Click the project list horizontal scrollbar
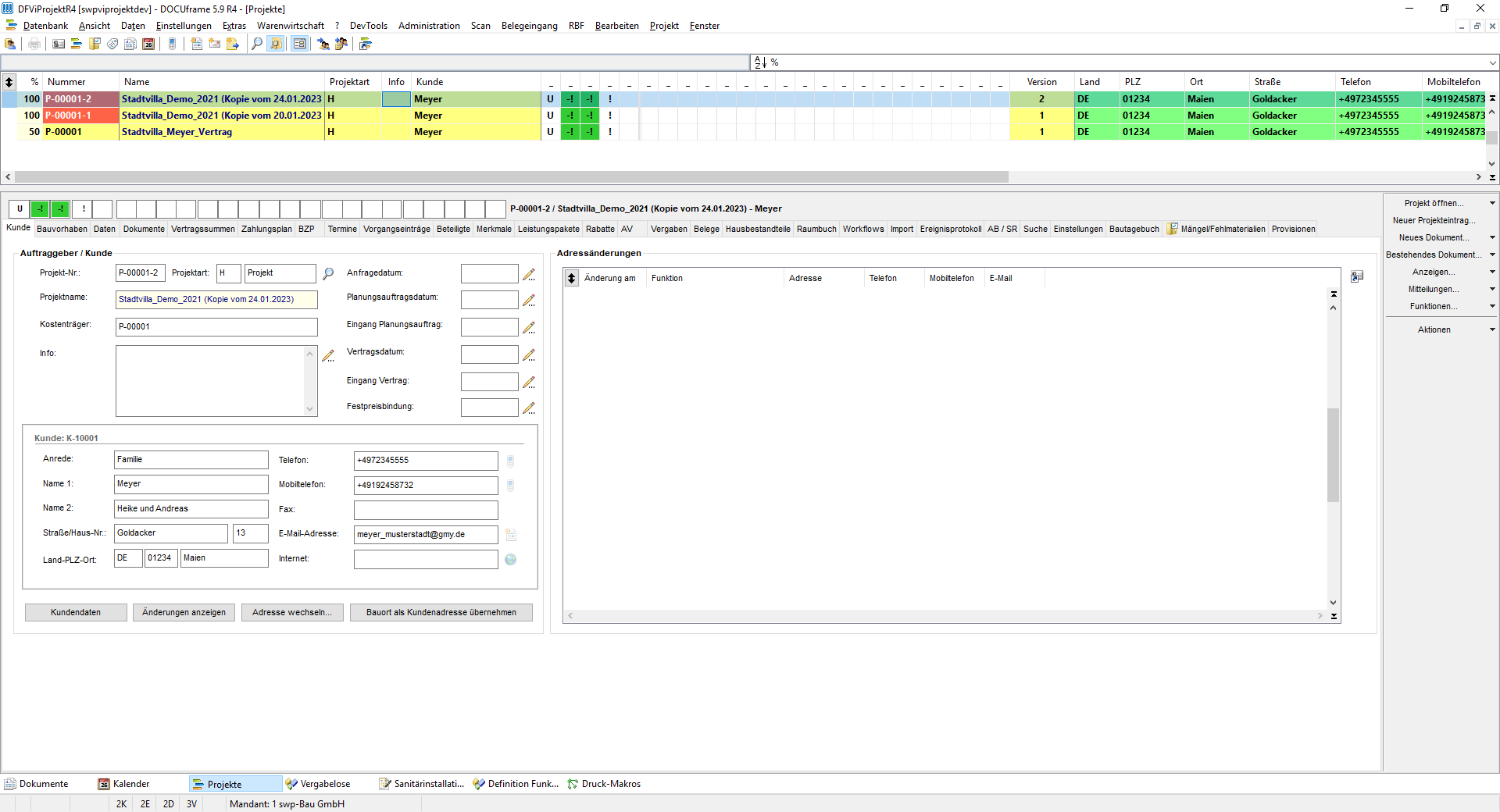The height and width of the screenshot is (812, 1500). tap(512, 177)
